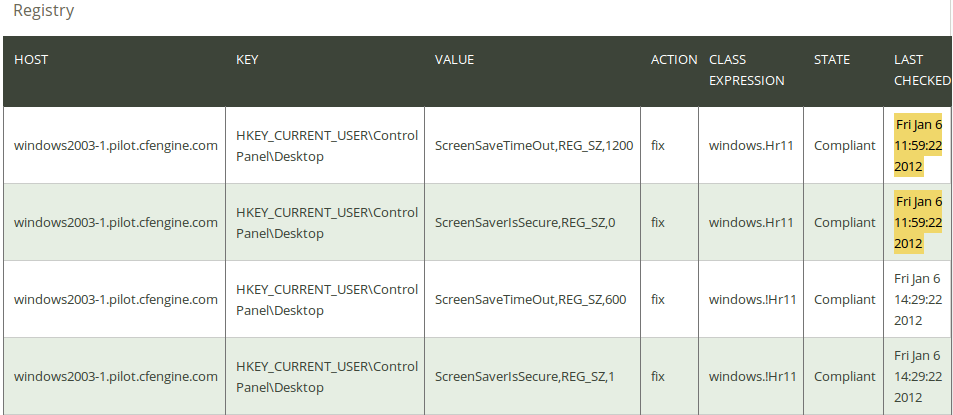Click windows.Hr11 class in first row

pyautogui.click(x=751, y=146)
